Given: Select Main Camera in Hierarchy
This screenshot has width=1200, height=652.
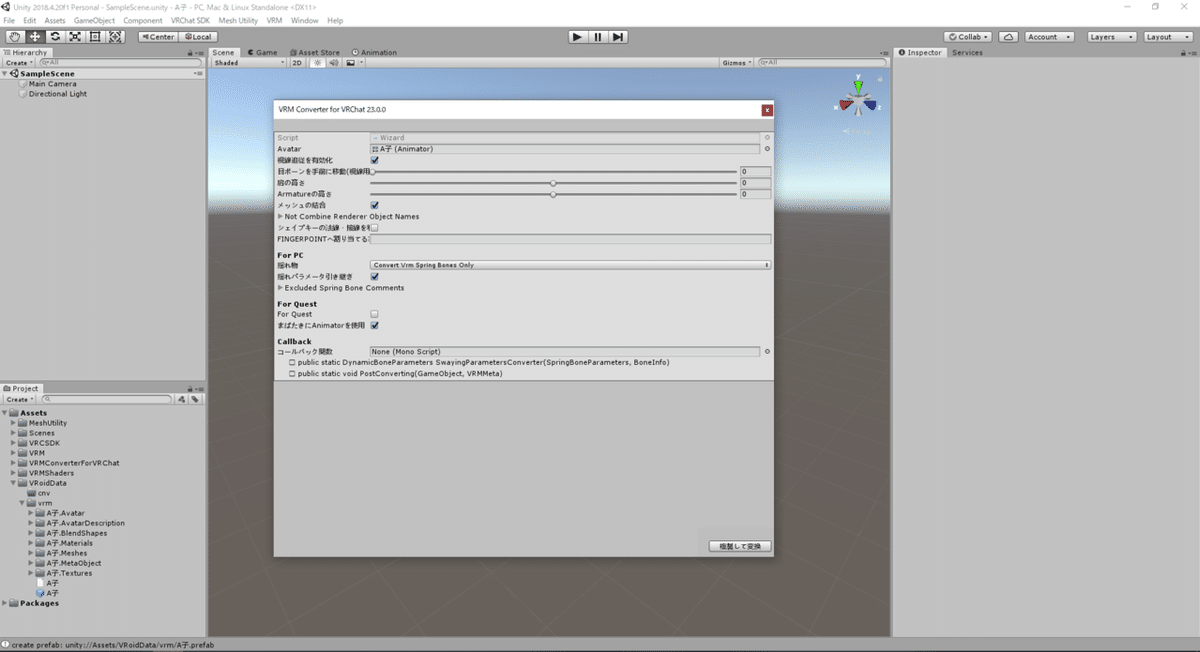Looking at the screenshot, I should (47, 84).
